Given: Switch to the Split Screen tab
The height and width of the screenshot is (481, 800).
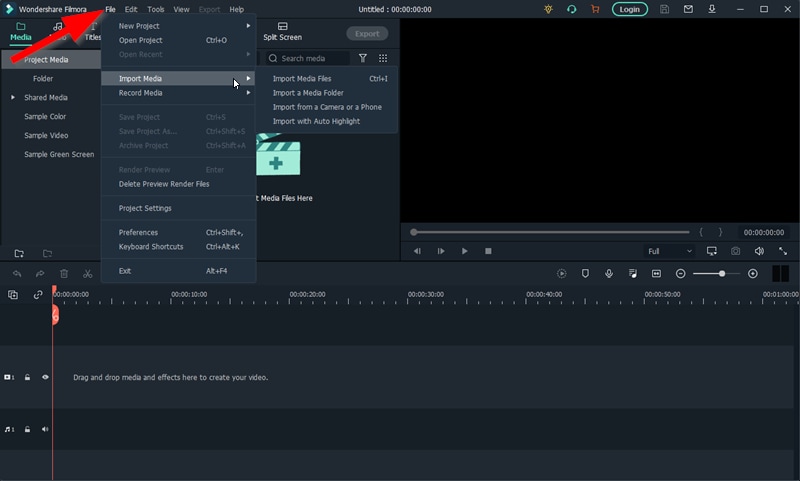Looking at the screenshot, I should pyautogui.click(x=283, y=32).
